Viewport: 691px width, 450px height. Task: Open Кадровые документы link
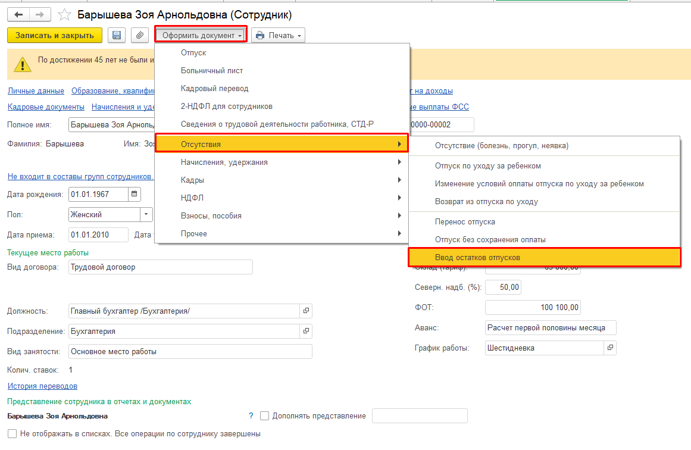coord(46,107)
